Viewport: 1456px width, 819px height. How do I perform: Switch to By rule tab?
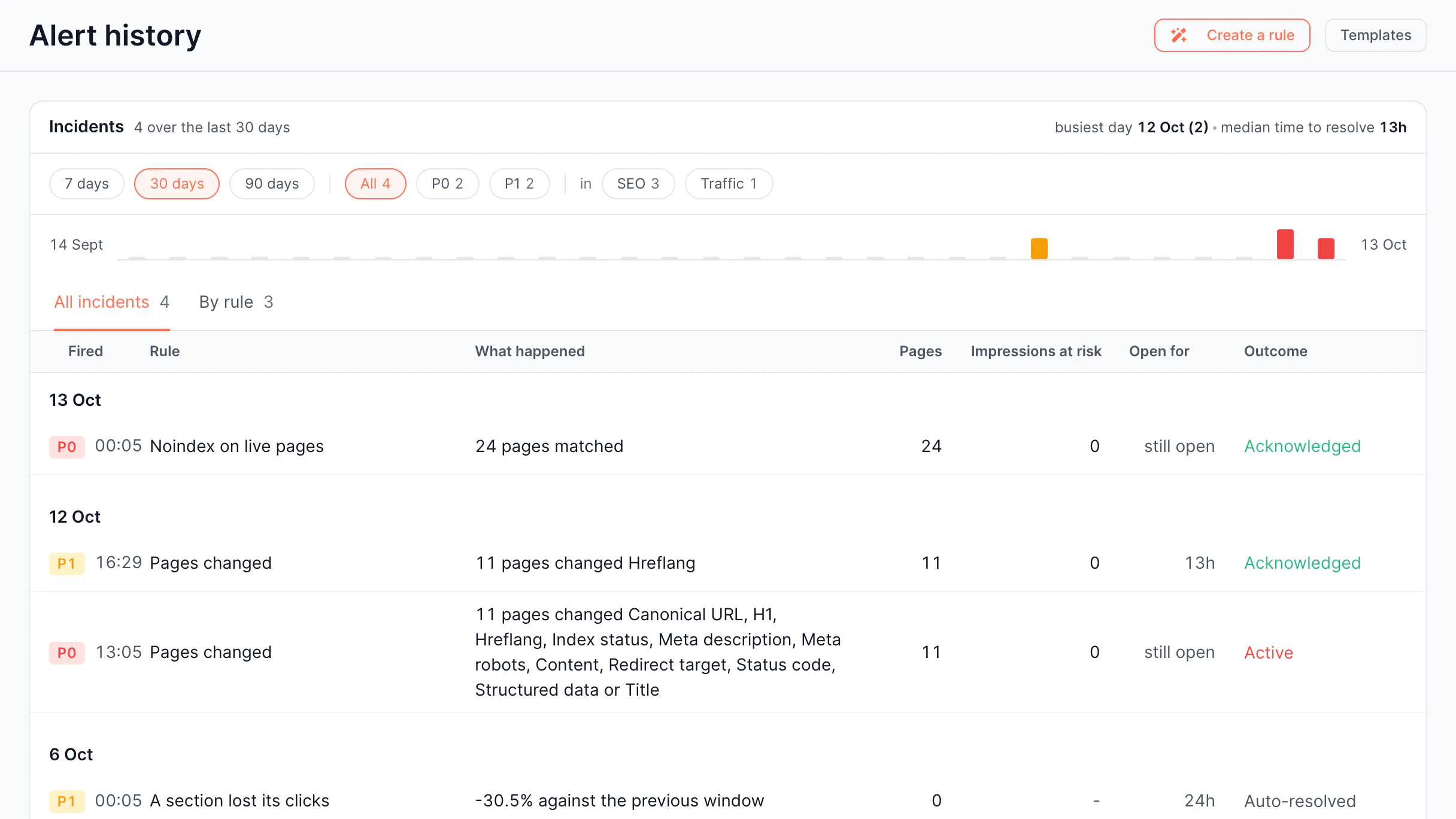click(x=236, y=302)
